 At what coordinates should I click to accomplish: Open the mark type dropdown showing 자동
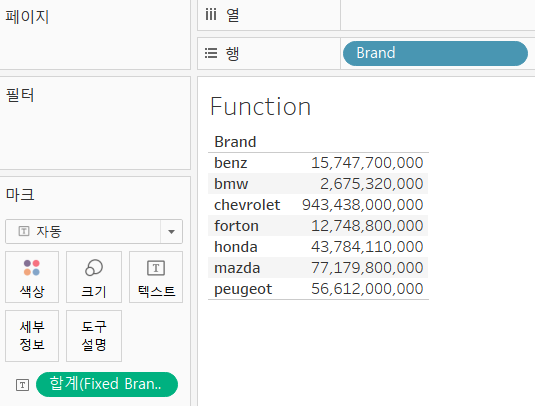click(94, 232)
